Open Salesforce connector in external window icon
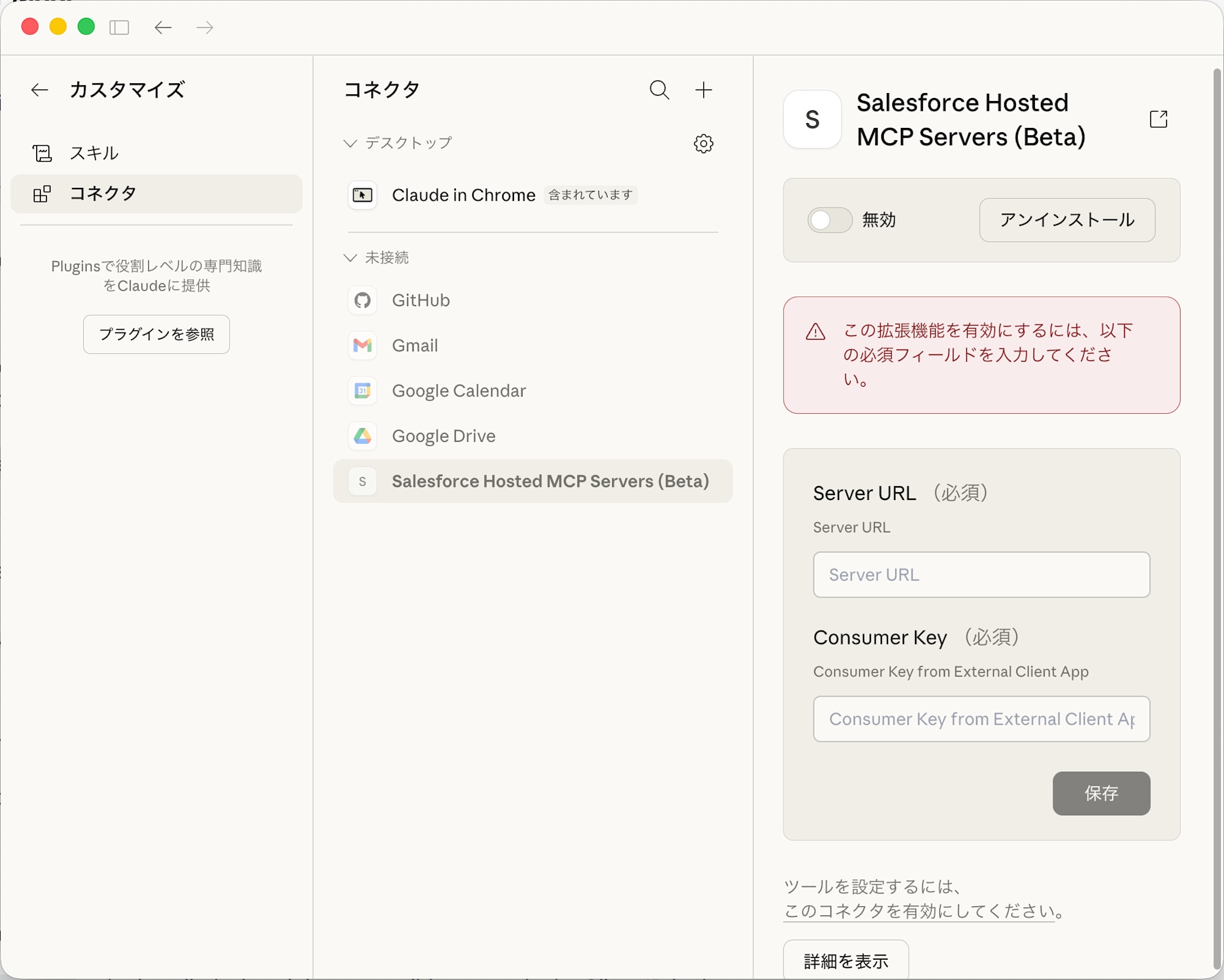 [x=1158, y=119]
